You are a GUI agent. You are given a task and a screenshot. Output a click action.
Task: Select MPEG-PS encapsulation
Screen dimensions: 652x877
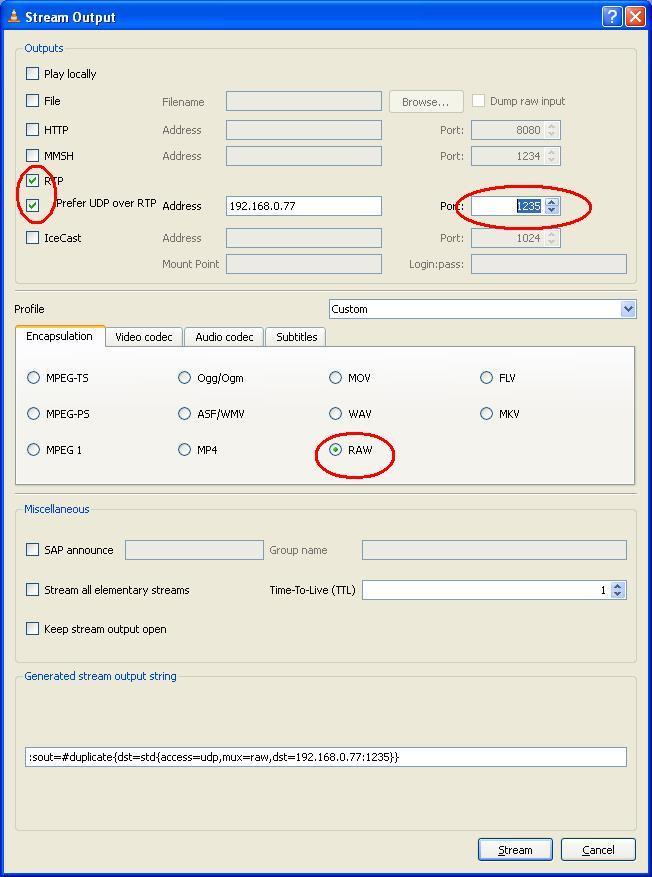tap(34, 413)
